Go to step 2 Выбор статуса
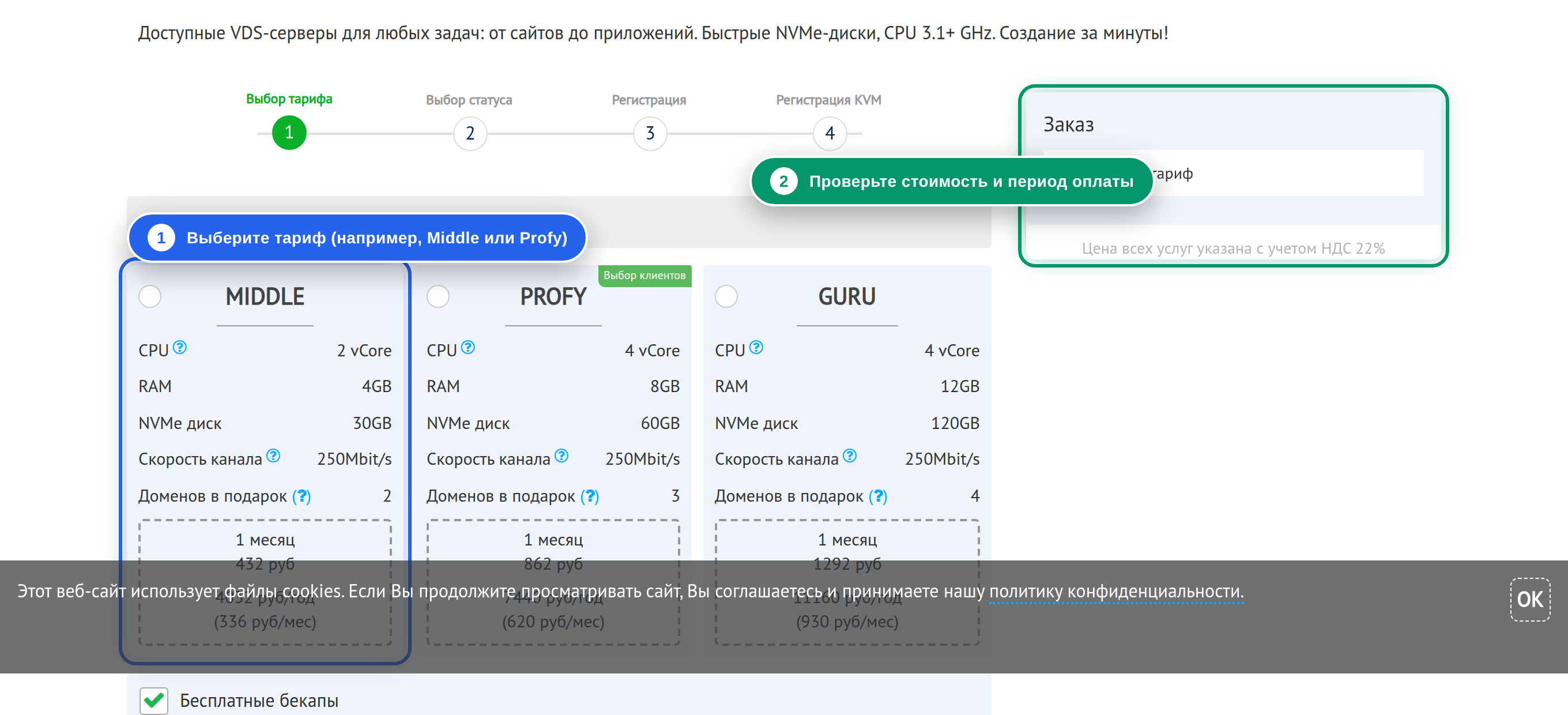 click(470, 133)
